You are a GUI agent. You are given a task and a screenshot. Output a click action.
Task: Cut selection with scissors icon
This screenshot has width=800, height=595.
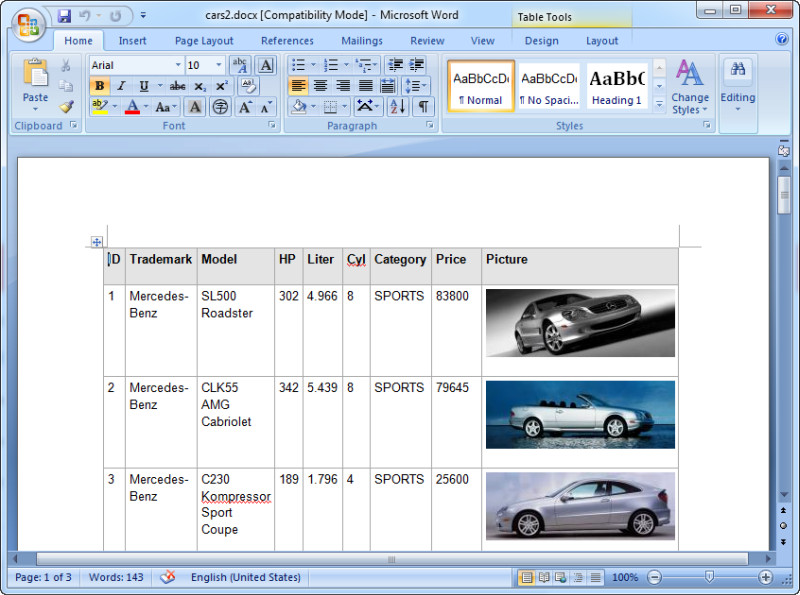(x=66, y=65)
